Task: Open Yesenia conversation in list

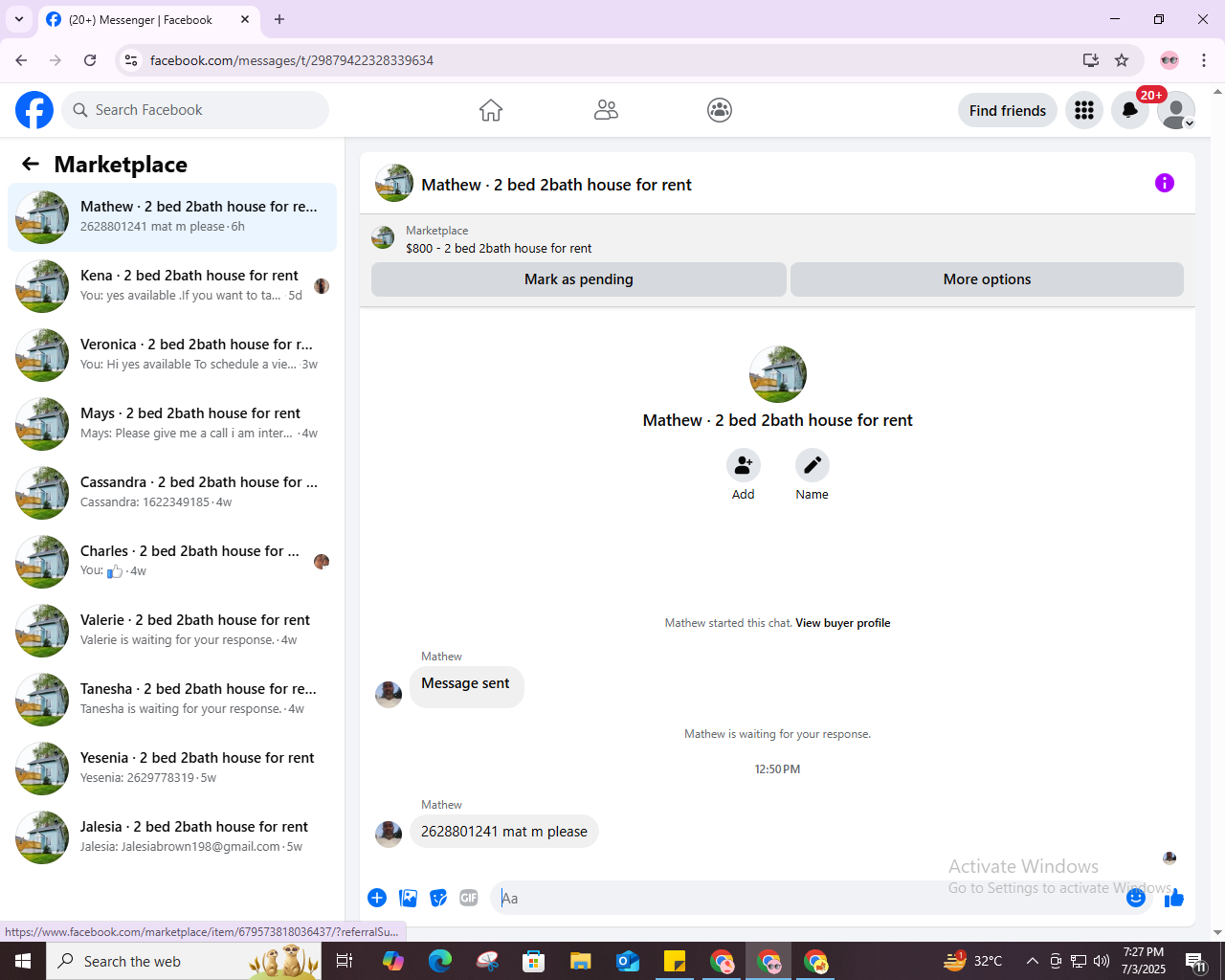Action: pyautogui.click(x=172, y=768)
